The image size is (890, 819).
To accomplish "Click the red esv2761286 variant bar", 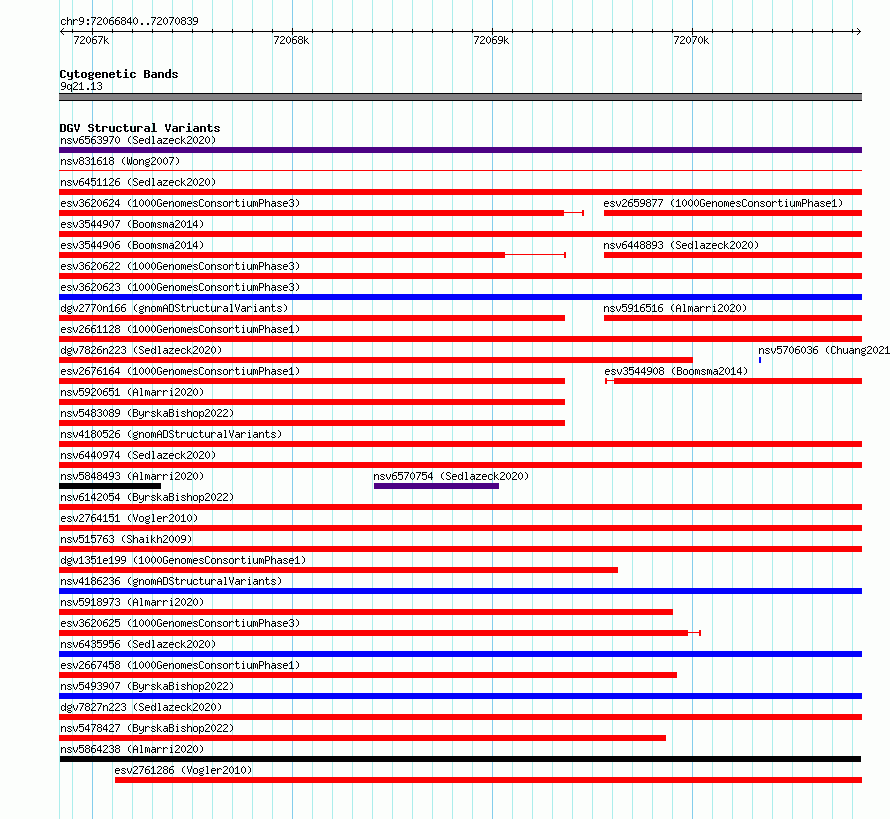I will click(488, 780).
